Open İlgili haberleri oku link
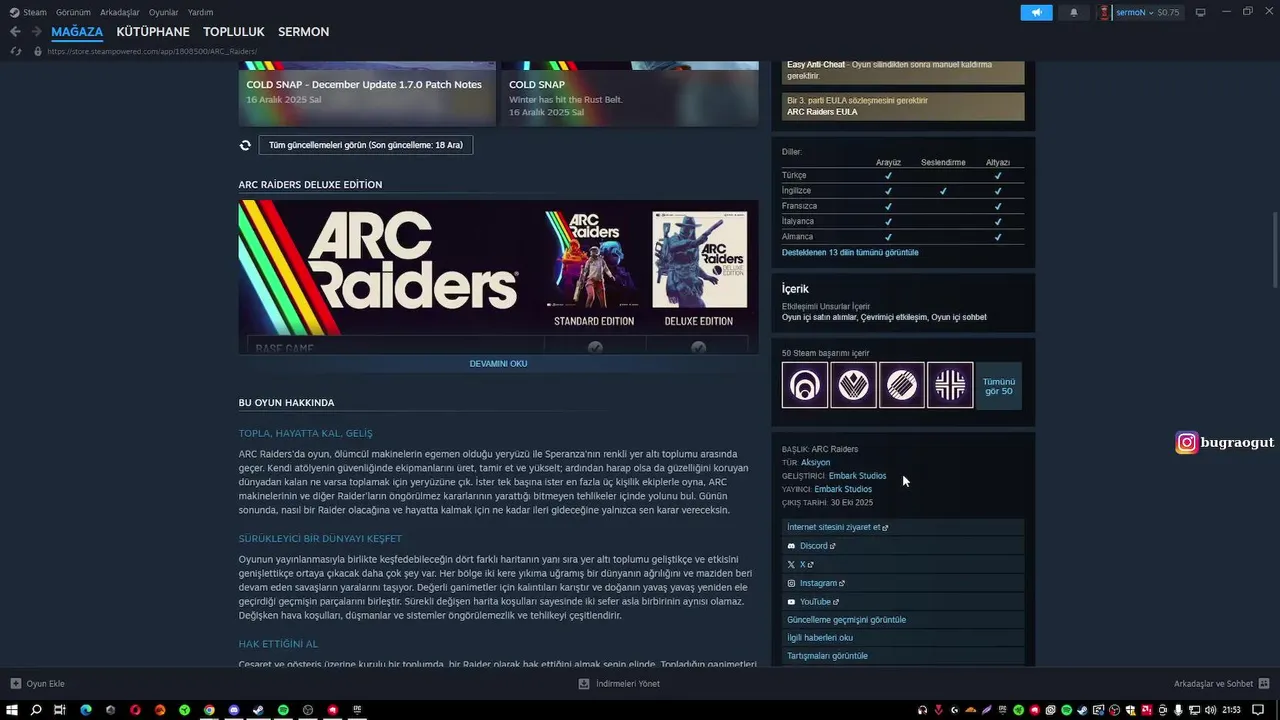The height and width of the screenshot is (720, 1280). coord(903,638)
